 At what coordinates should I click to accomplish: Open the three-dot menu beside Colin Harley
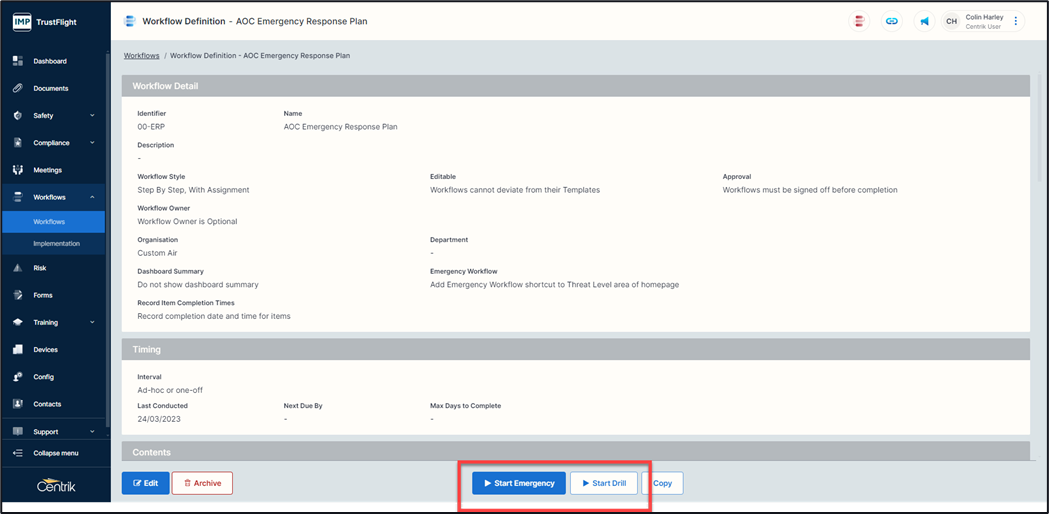click(x=1016, y=21)
